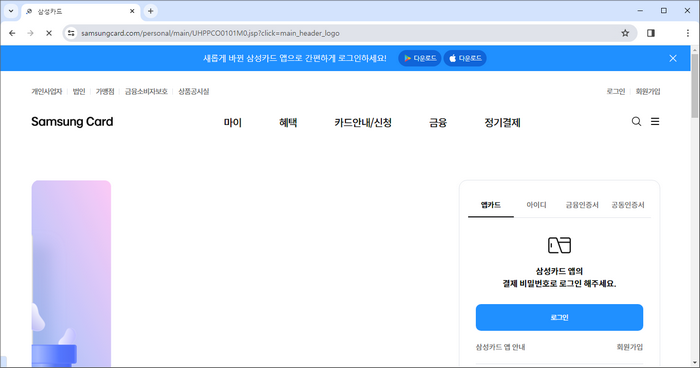Image resolution: width=700 pixels, height=368 pixels.
Task: Click the blue 로그인 button
Action: tap(559, 318)
